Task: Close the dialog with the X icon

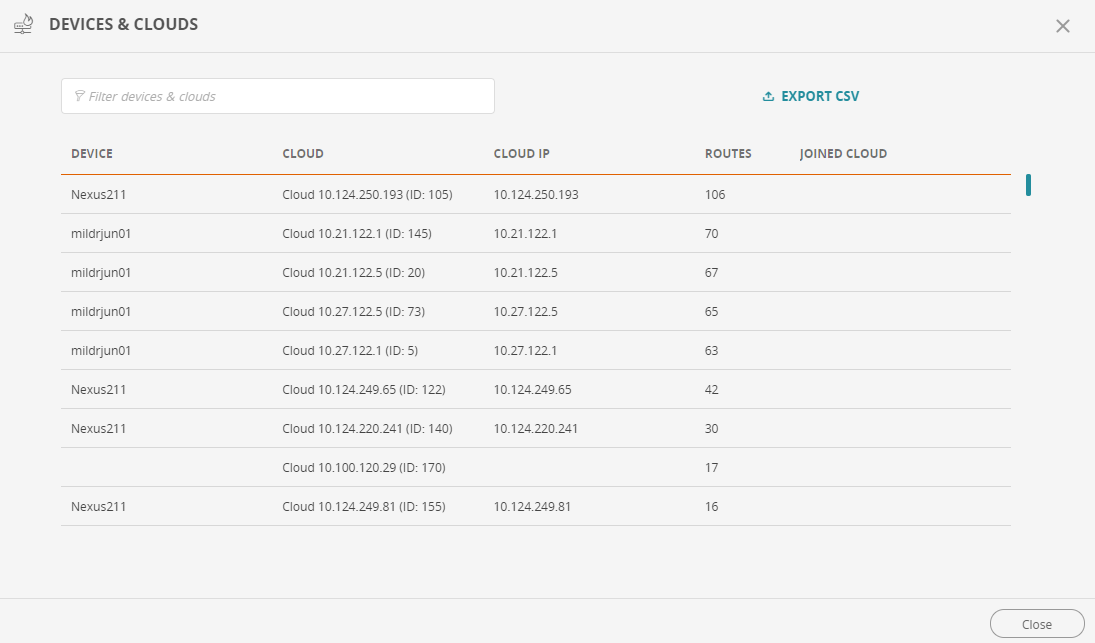Action: tap(1062, 26)
